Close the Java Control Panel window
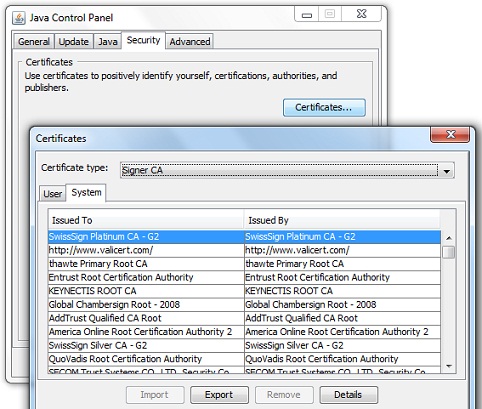 361,14
